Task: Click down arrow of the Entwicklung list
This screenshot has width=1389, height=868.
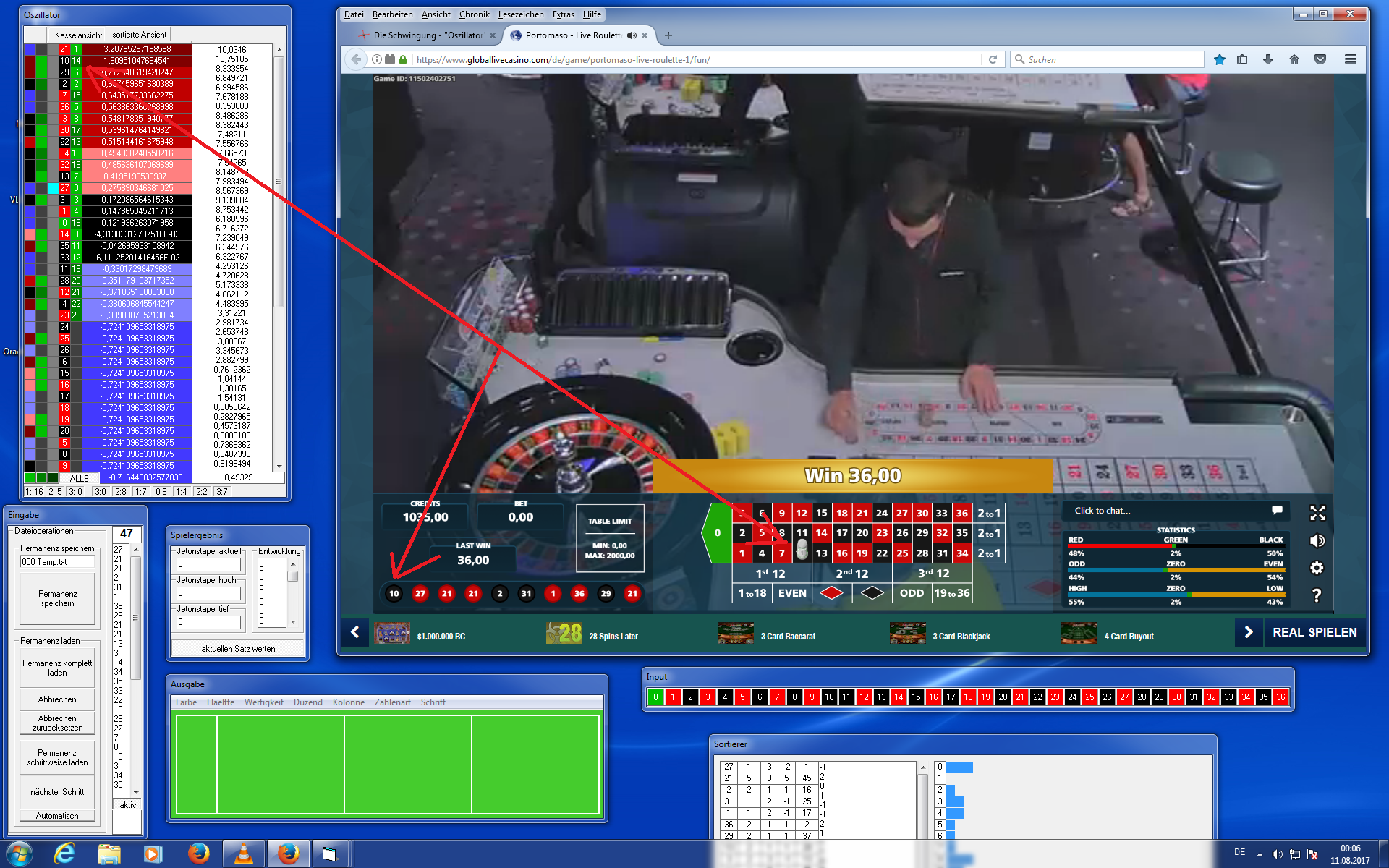Action: point(293,621)
